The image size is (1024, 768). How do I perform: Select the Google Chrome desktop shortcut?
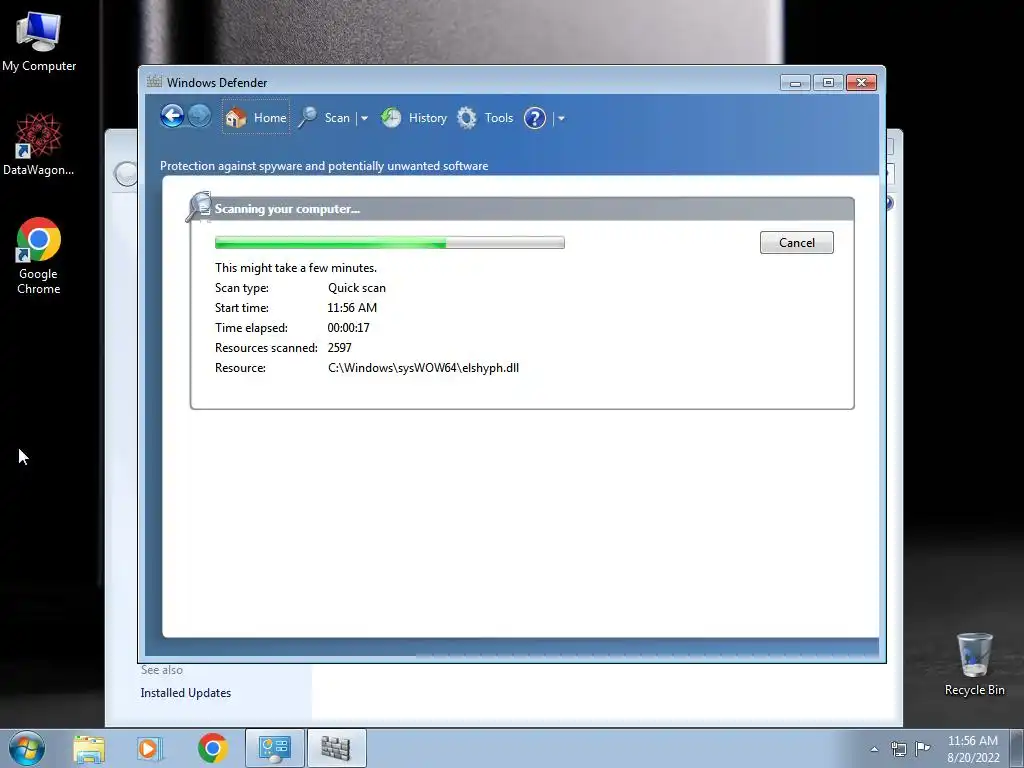(39, 256)
